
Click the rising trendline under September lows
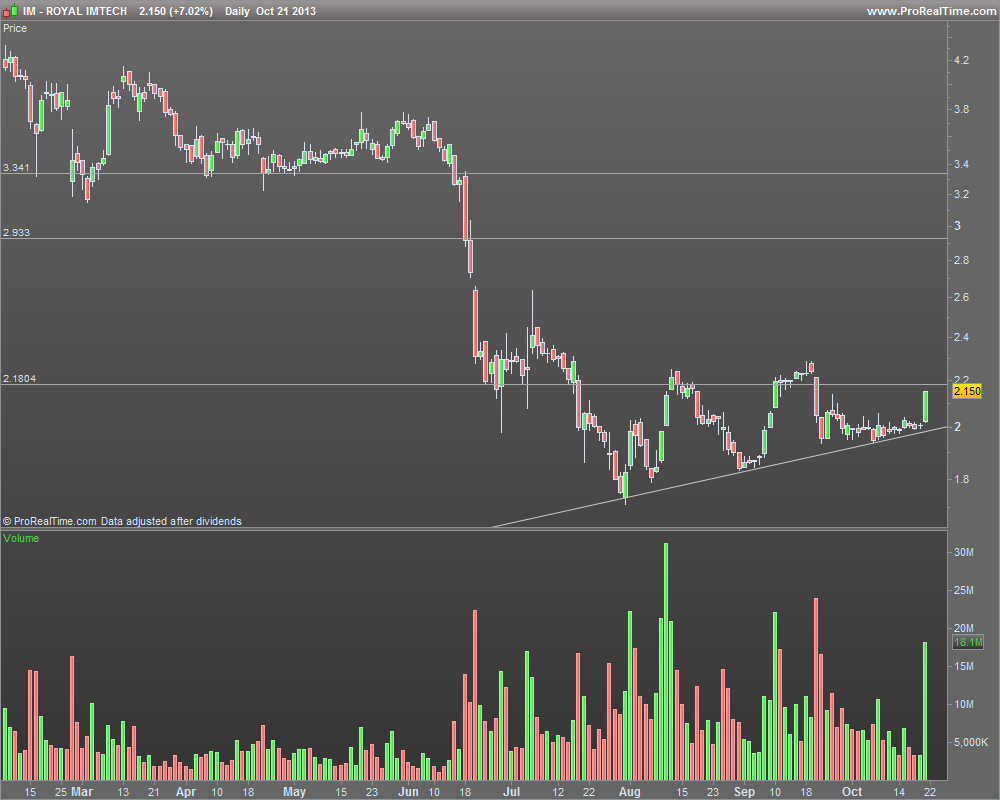click(x=721, y=477)
